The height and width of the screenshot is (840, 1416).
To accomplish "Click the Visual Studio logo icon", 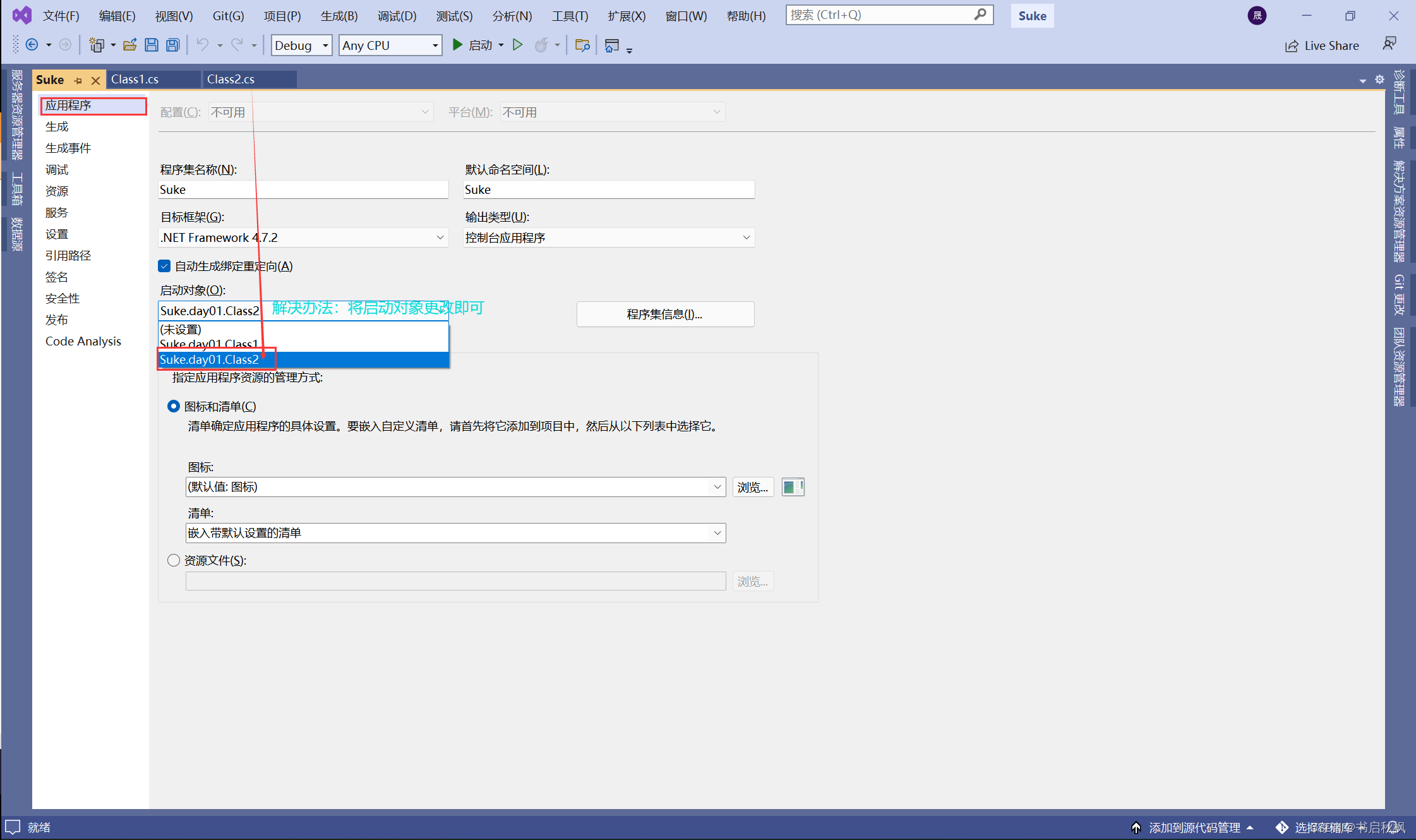I will (21, 15).
